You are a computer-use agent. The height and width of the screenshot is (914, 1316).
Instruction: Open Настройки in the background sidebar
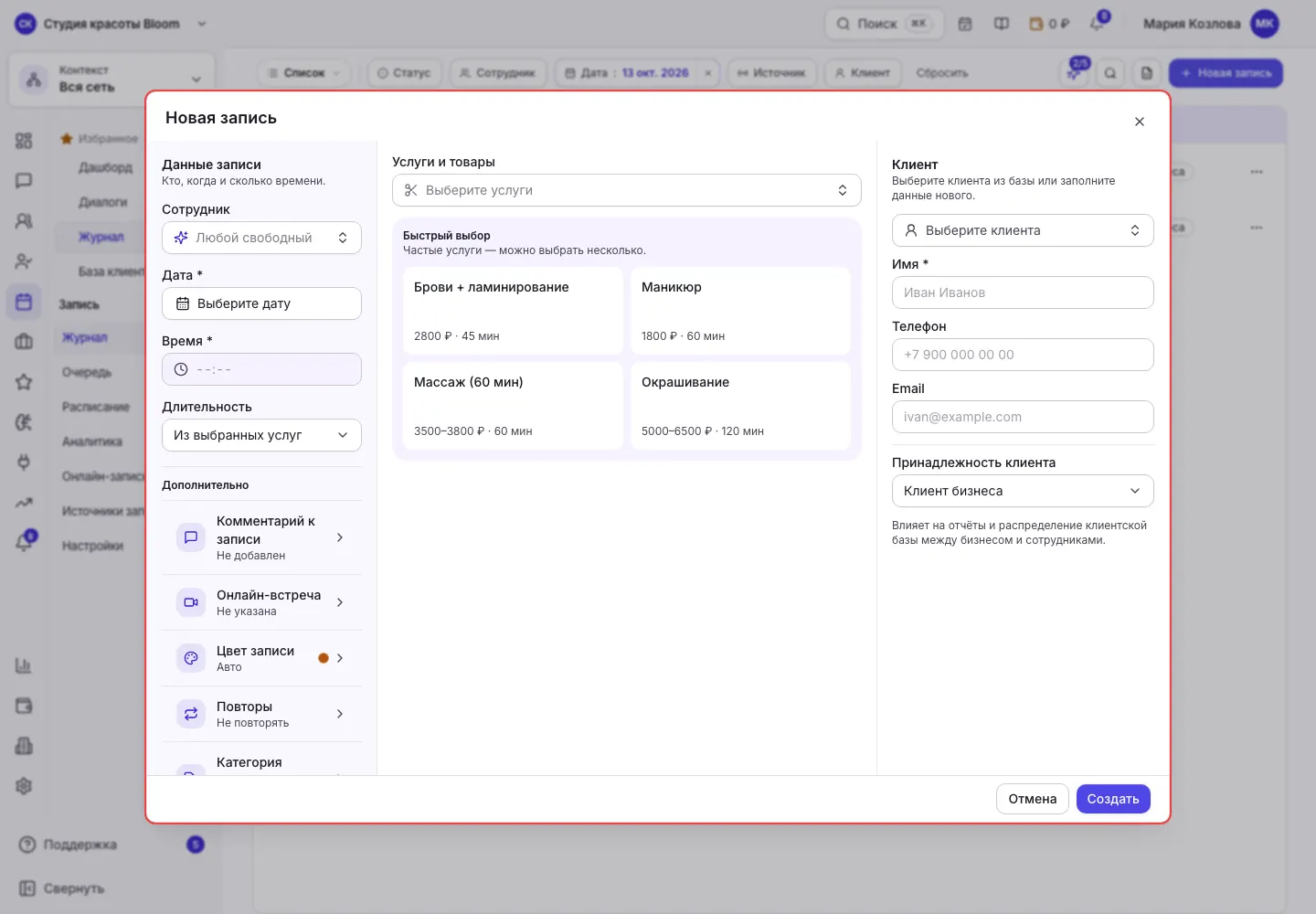coord(92,546)
